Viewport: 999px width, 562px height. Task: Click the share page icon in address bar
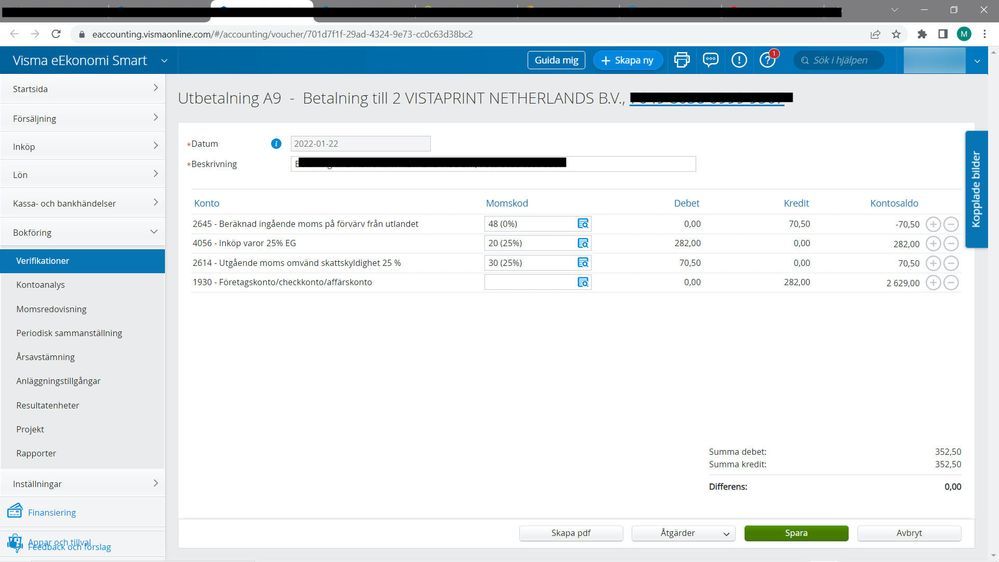coord(875,34)
